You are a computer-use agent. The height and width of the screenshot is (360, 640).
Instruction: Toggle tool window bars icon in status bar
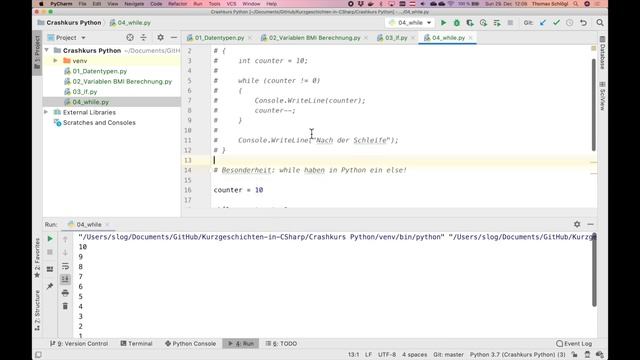38,355
